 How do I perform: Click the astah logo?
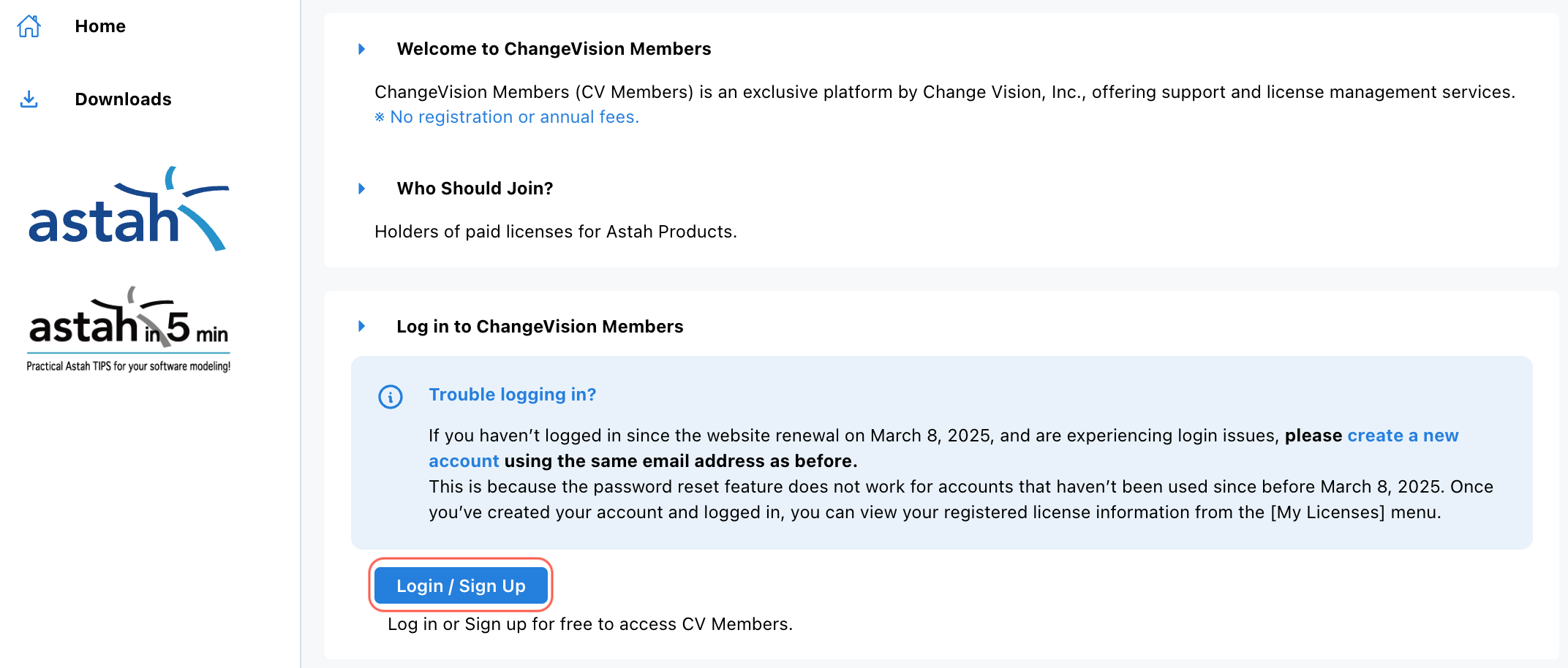(129, 209)
